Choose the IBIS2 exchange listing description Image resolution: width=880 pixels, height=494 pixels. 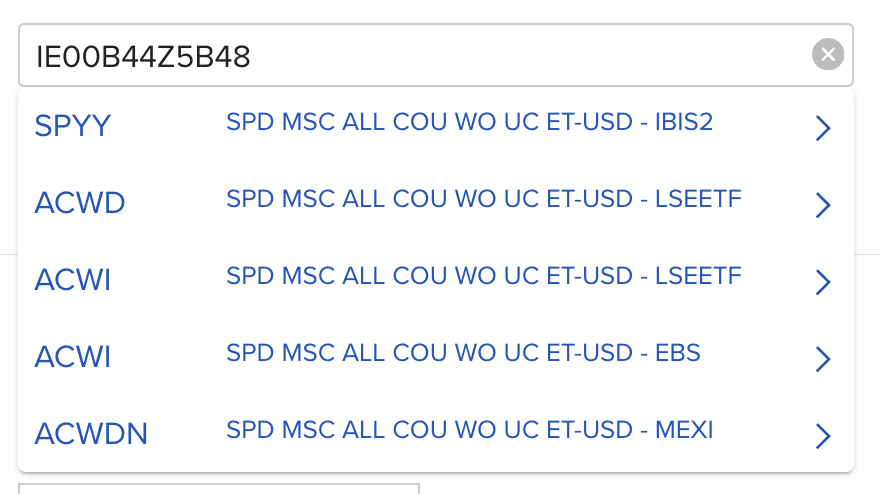(x=469, y=122)
